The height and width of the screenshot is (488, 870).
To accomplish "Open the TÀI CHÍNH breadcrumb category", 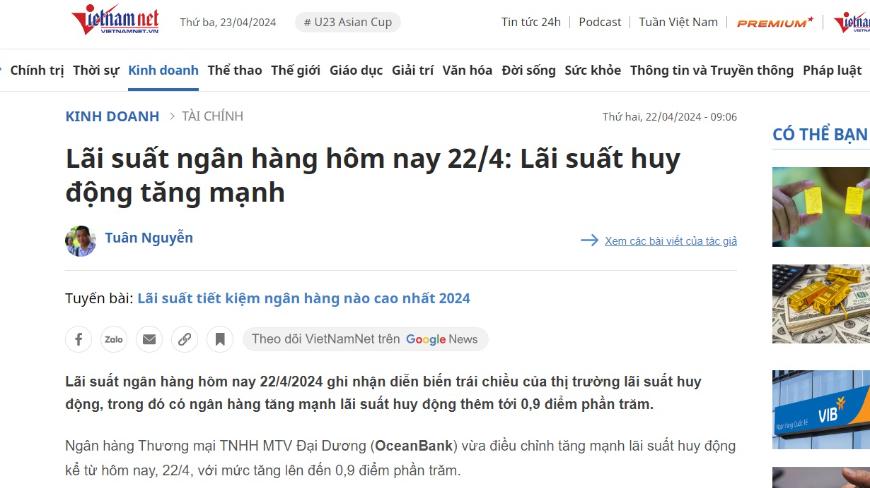I will point(213,116).
